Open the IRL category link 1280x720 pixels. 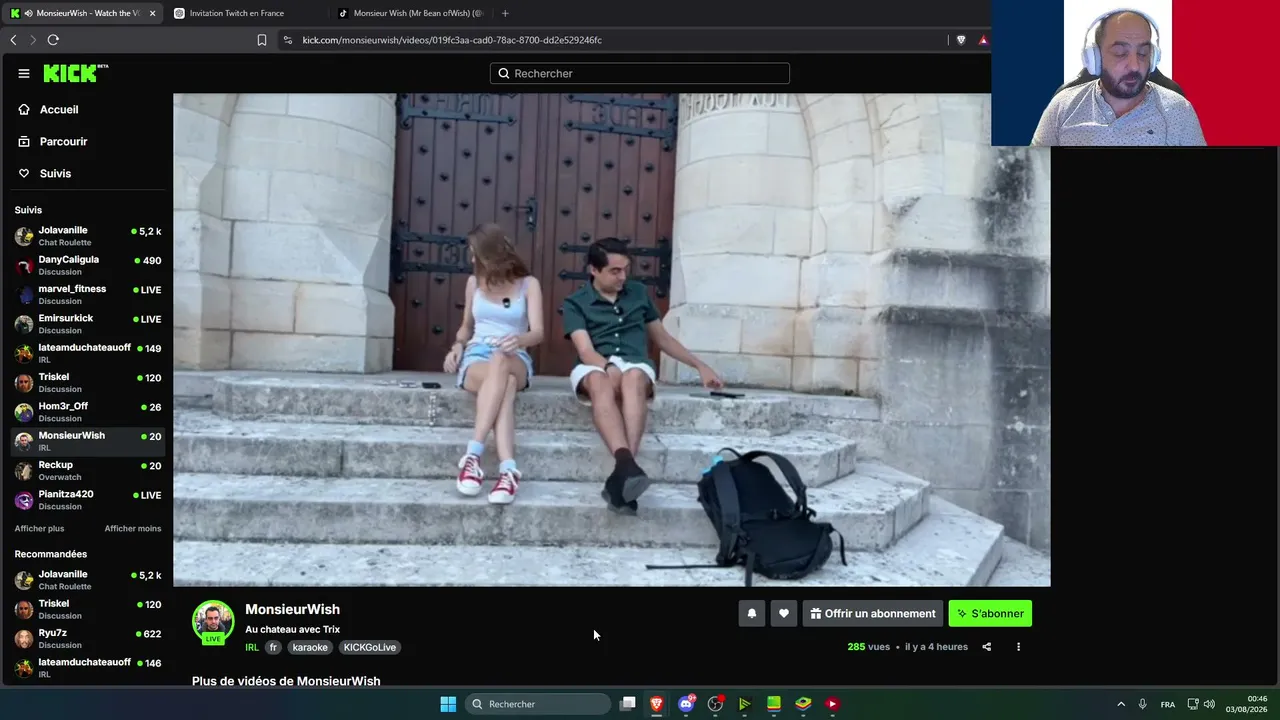coord(252,647)
